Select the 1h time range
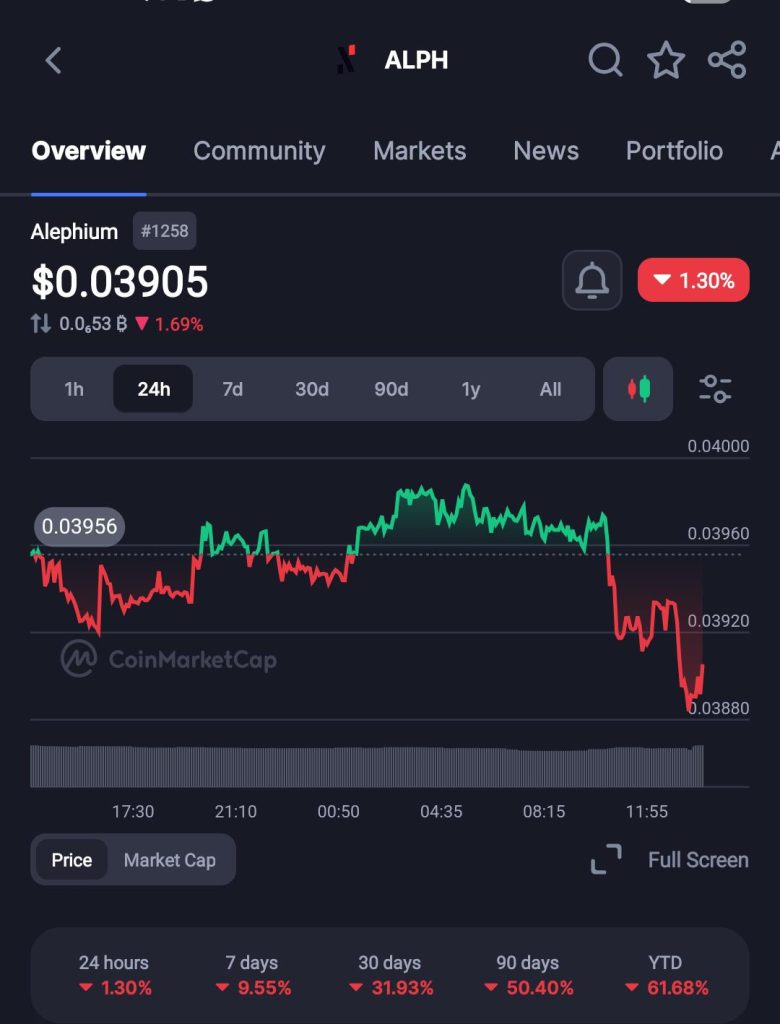Screen dimensions: 780x1024 pos(74,389)
